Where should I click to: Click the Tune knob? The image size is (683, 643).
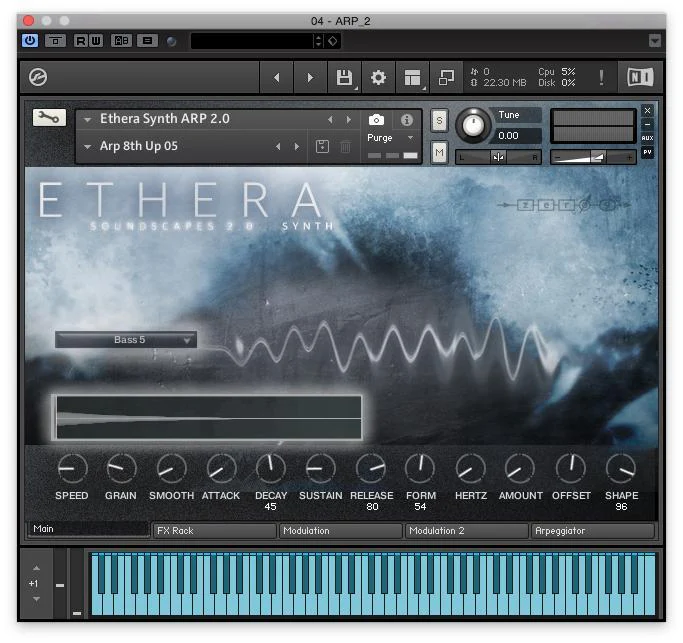(473, 125)
